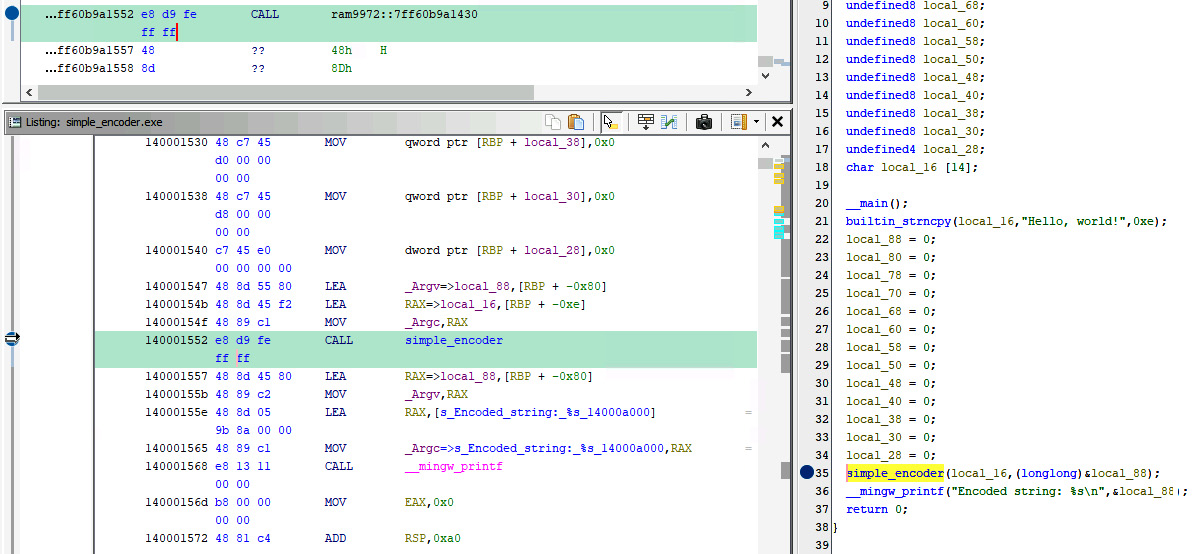Click the Copy icon in the Listing toolbar
Image resolution: width=1194 pixels, height=554 pixels.
click(554, 122)
